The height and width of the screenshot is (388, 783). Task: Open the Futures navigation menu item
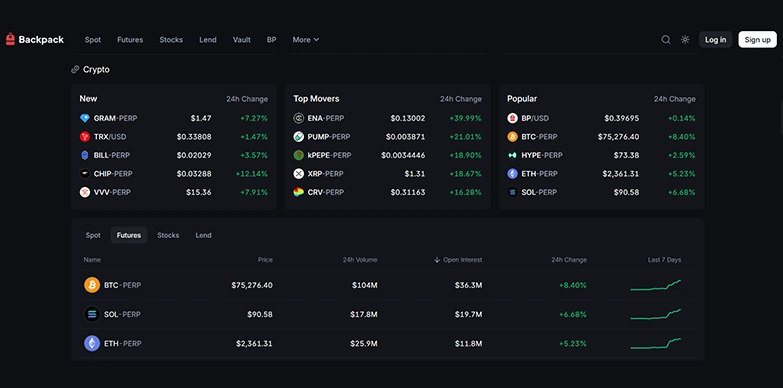[x=130, y=39]
